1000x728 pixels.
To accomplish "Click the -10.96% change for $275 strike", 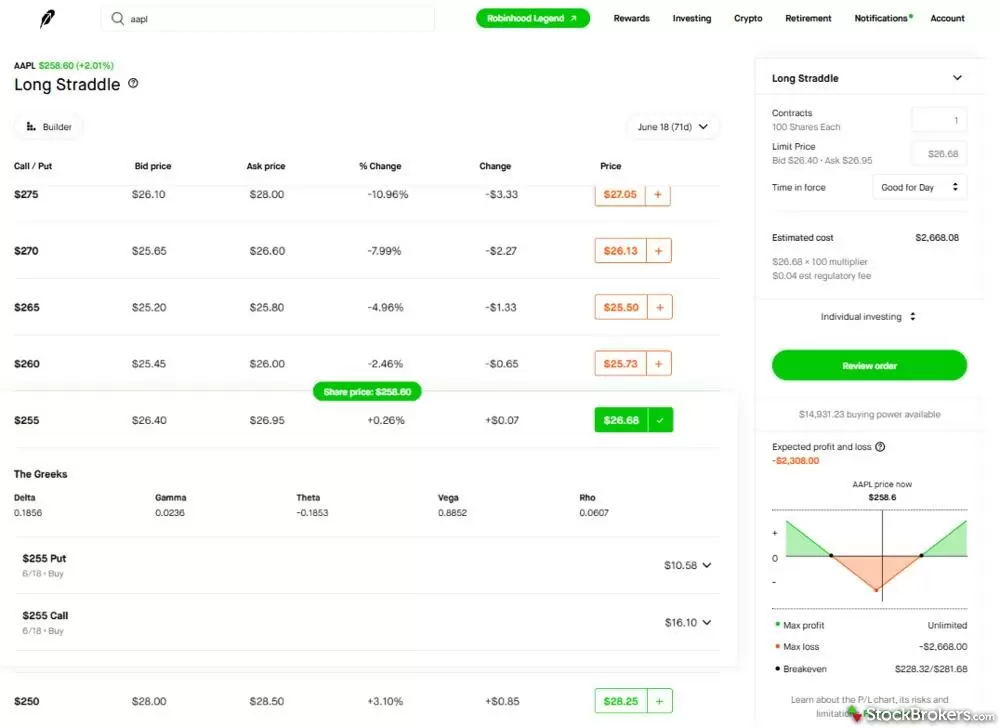I will coord(388,194).
